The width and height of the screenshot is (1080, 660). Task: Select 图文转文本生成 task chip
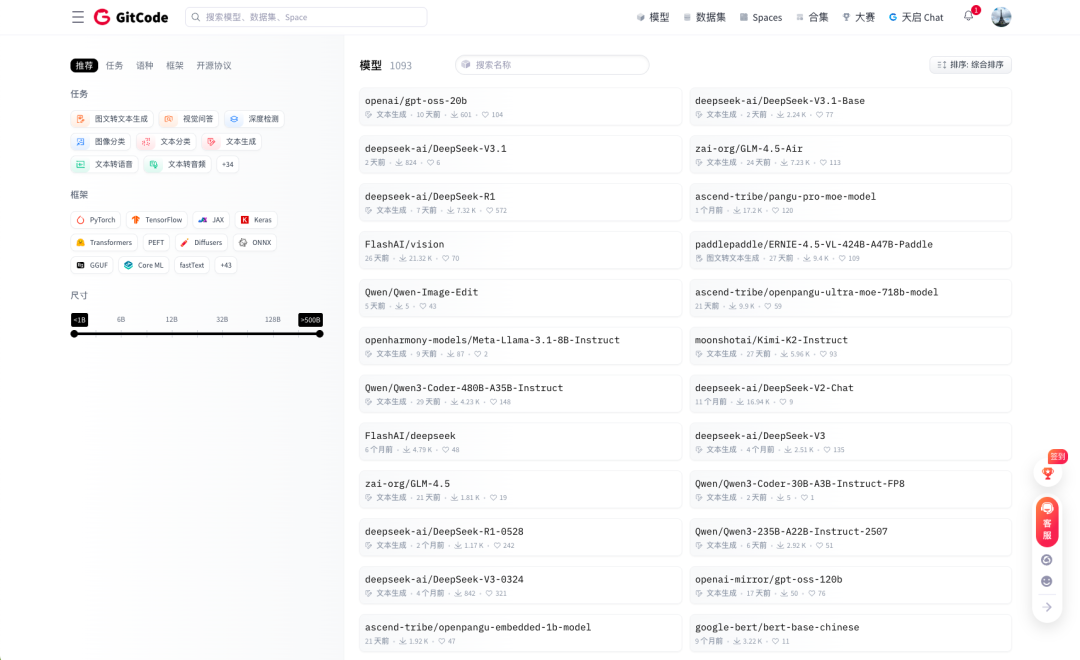pos(112,119)
